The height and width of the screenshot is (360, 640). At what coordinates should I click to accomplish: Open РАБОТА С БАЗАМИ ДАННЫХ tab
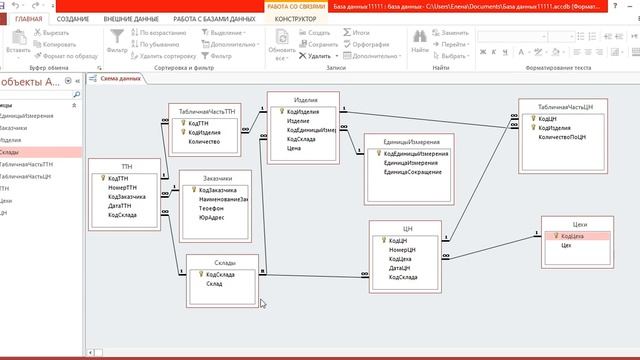[x=214, y=19]
